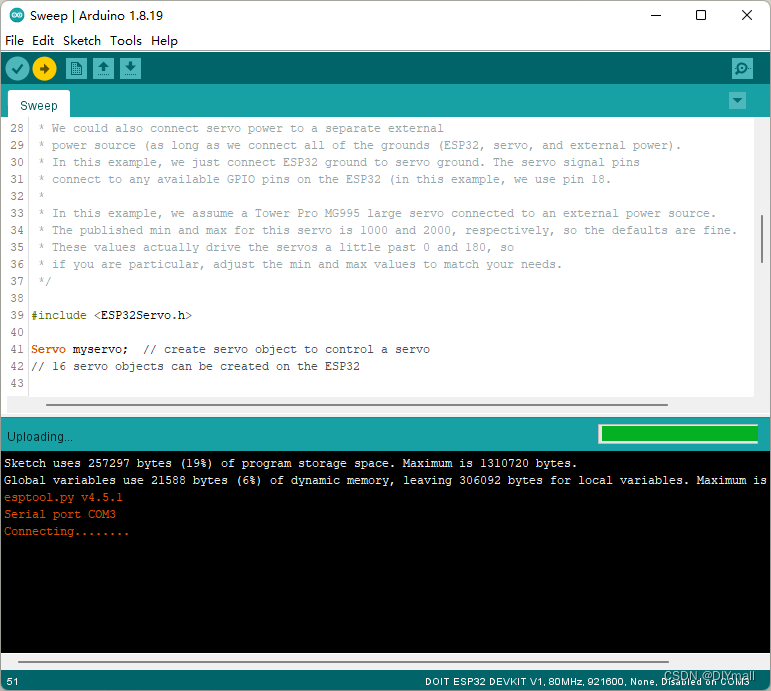This screenshot has width=771, height=691.
Task: Open the Edit menu
Action: pyautogui.click(x=43, y=41)
